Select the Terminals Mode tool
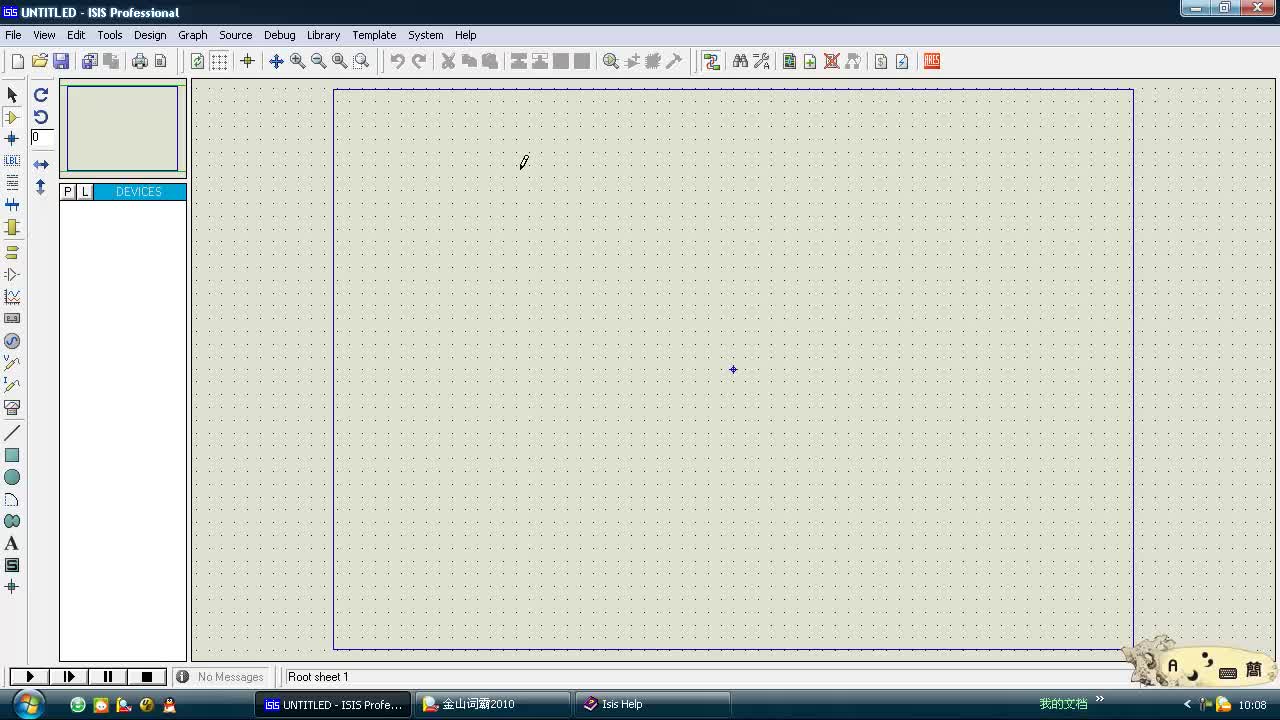Screen dimensions: 1280x720 pyautogui.click(x=12, y=252)
